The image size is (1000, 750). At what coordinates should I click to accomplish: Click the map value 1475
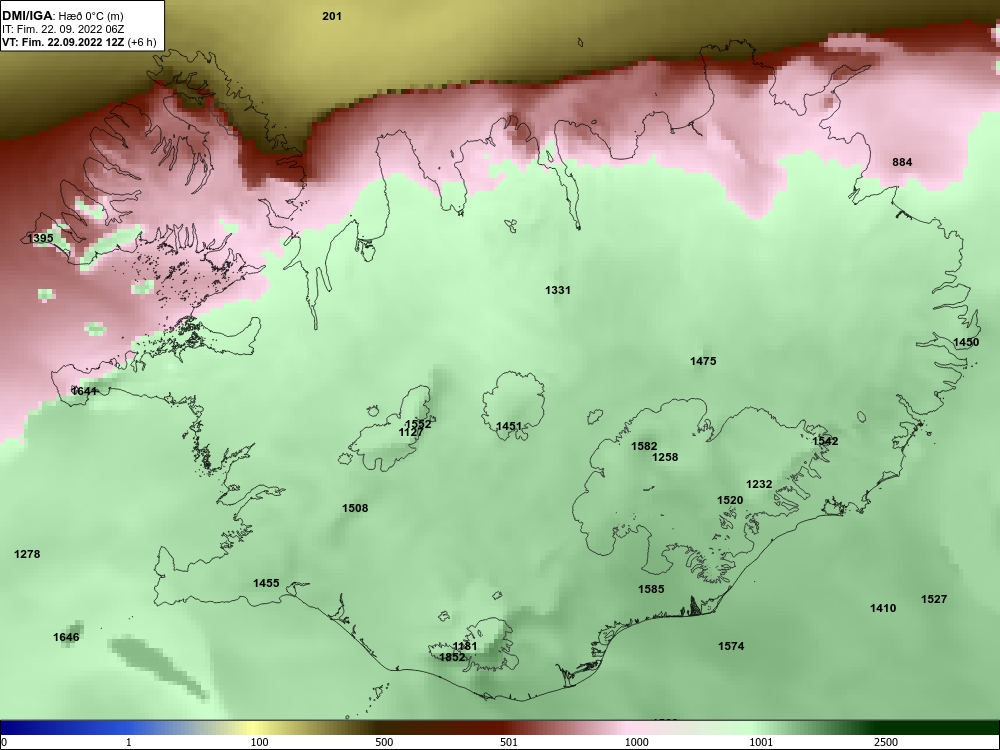pos(703,361)
